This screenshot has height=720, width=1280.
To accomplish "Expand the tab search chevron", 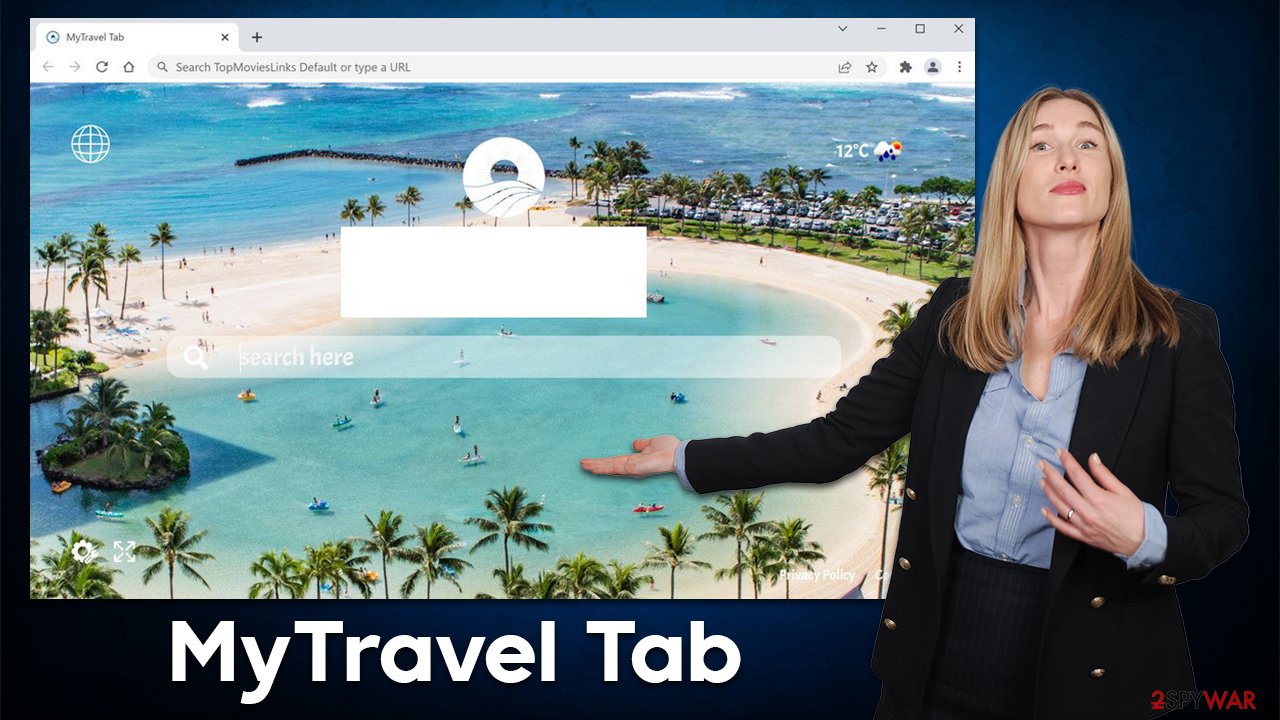I will point(843,29).
